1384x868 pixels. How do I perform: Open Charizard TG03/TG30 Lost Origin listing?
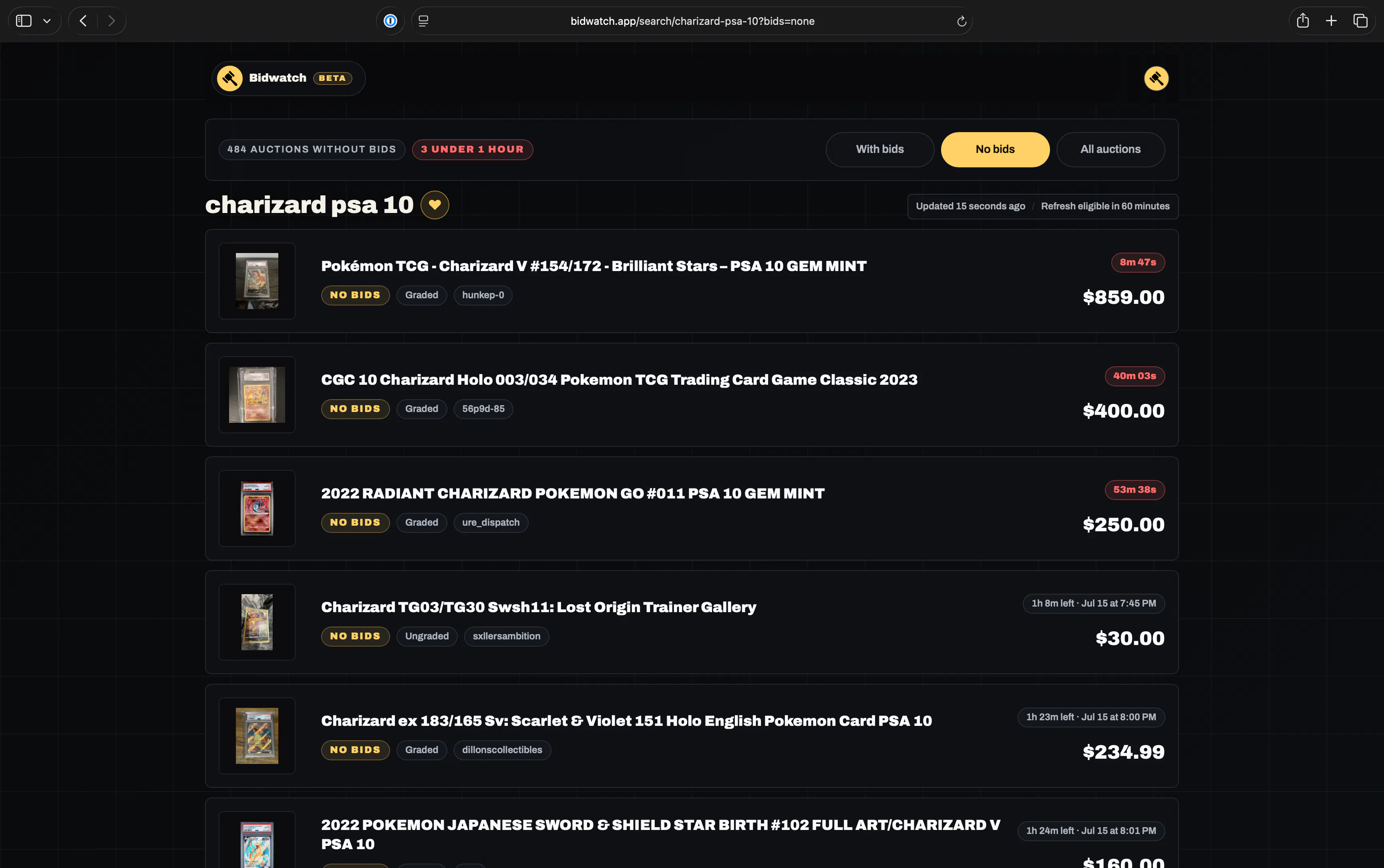(539, 607)
